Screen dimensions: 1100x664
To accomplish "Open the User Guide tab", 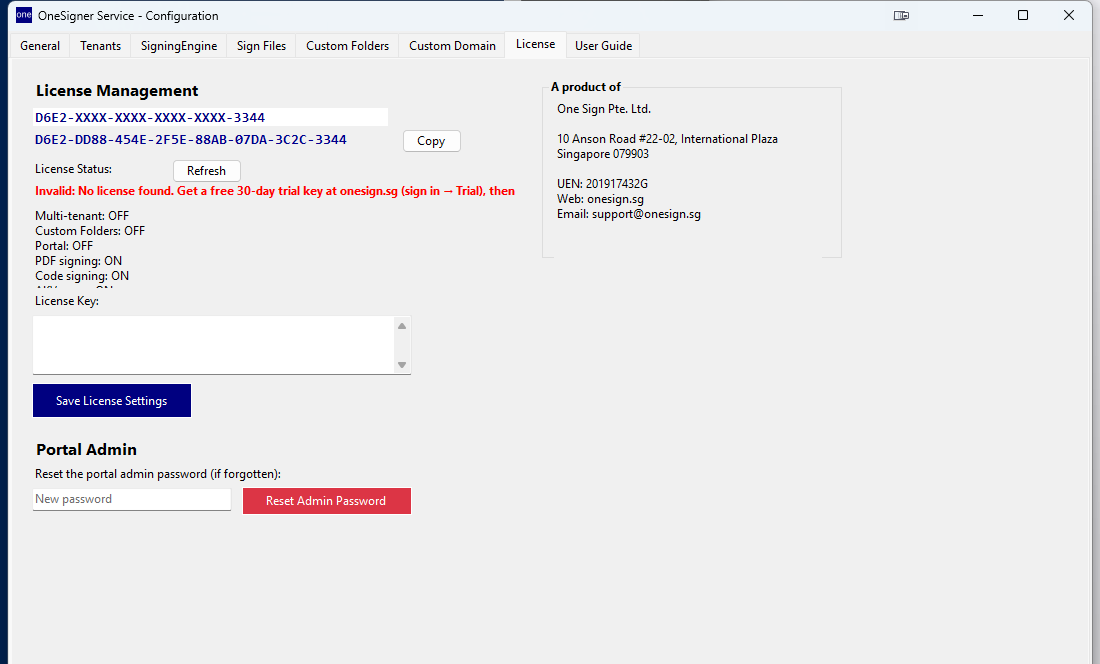I will point(603,46).
